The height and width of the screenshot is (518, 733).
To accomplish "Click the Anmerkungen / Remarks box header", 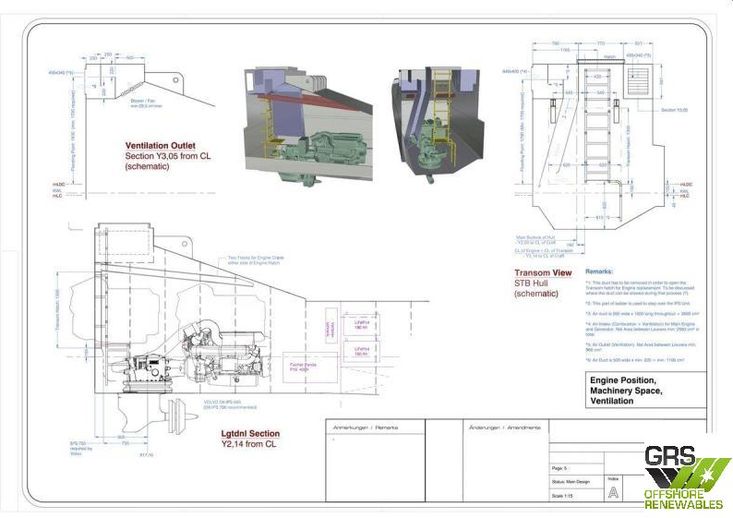I will click(x=365, y=427).
